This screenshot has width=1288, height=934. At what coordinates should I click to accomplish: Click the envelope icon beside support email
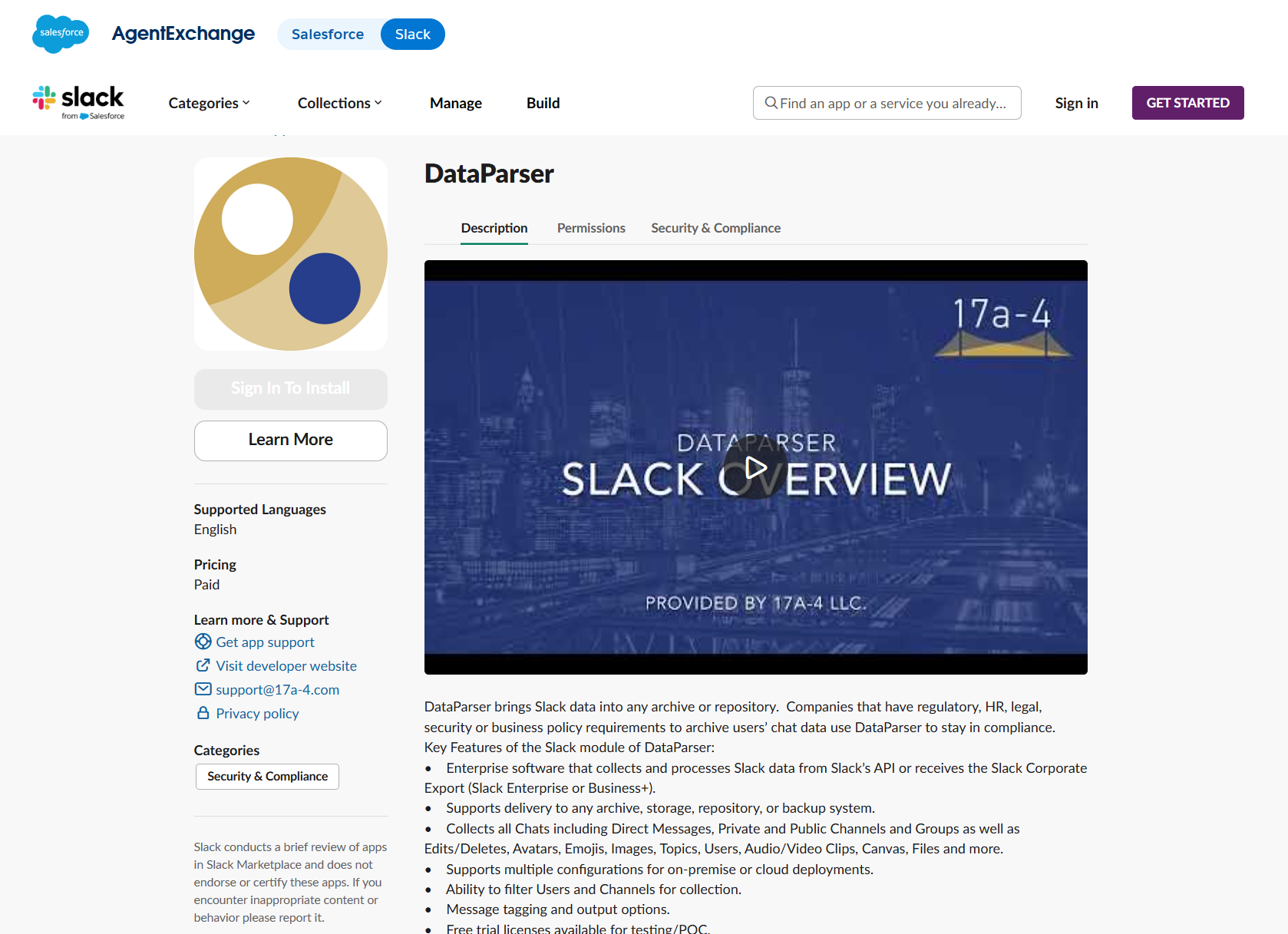pos(203,689)
